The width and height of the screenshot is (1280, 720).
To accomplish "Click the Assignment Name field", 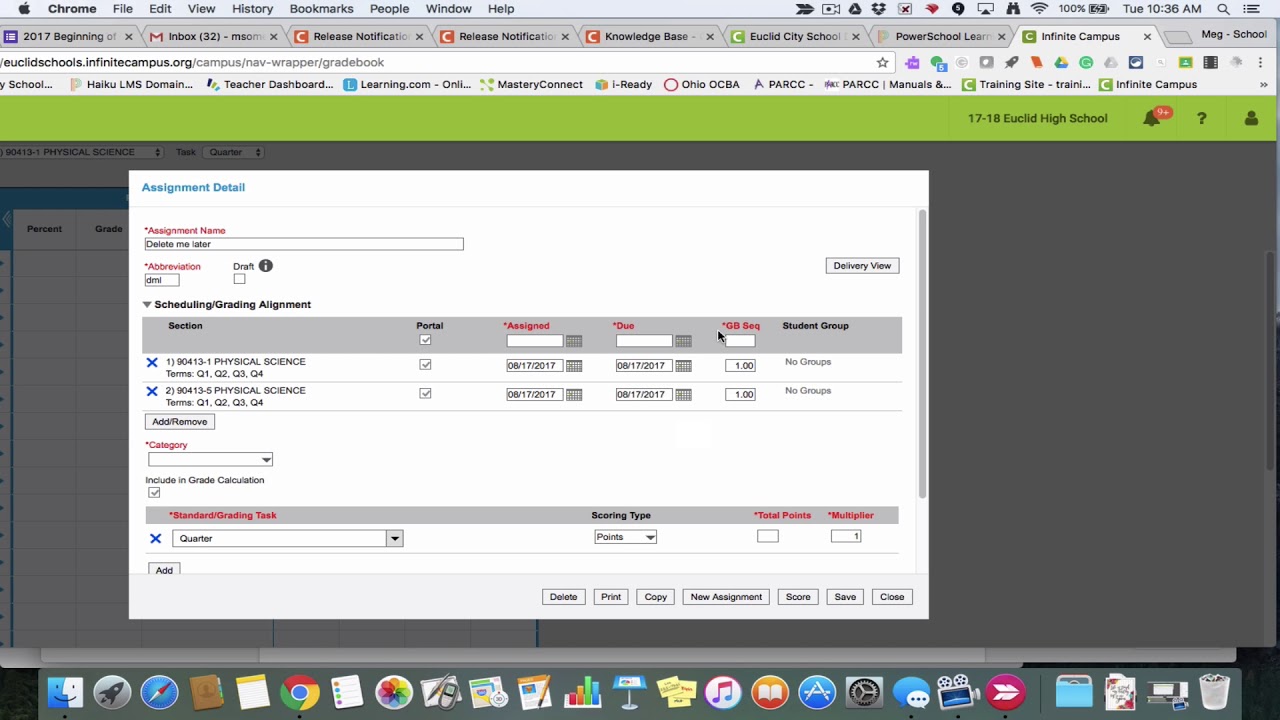I will (304, 244).
